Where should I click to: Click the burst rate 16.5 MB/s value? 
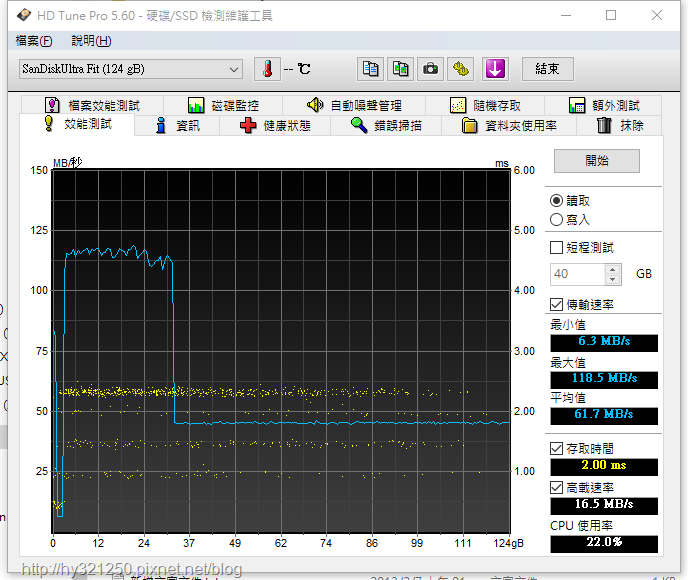pos(604,505)
